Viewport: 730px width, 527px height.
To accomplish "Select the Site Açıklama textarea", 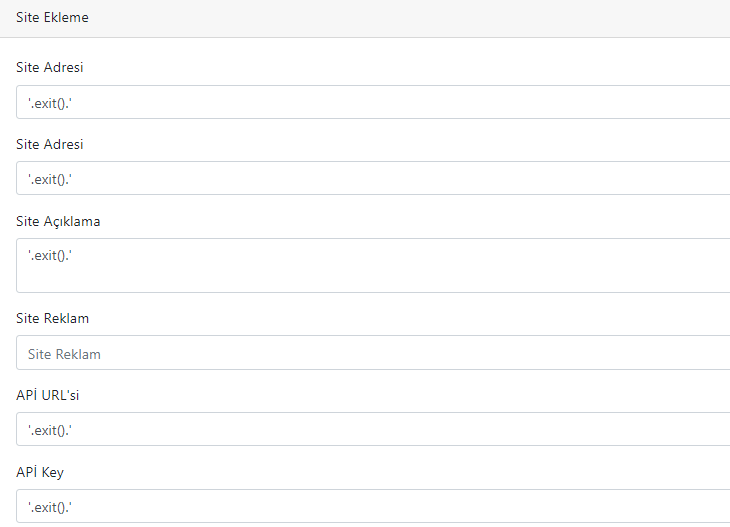I will point(373,265).
